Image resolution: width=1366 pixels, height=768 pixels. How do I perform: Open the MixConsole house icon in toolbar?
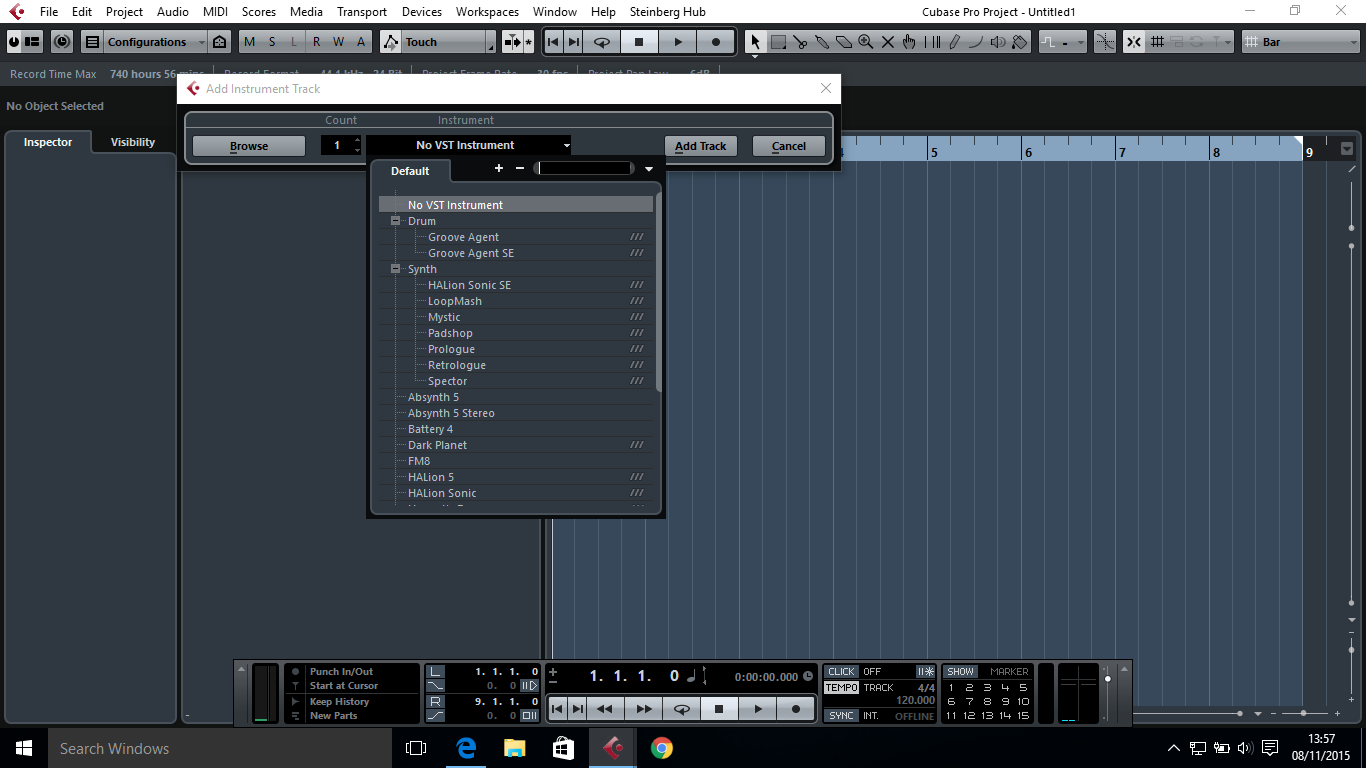(x=220, y=42)
